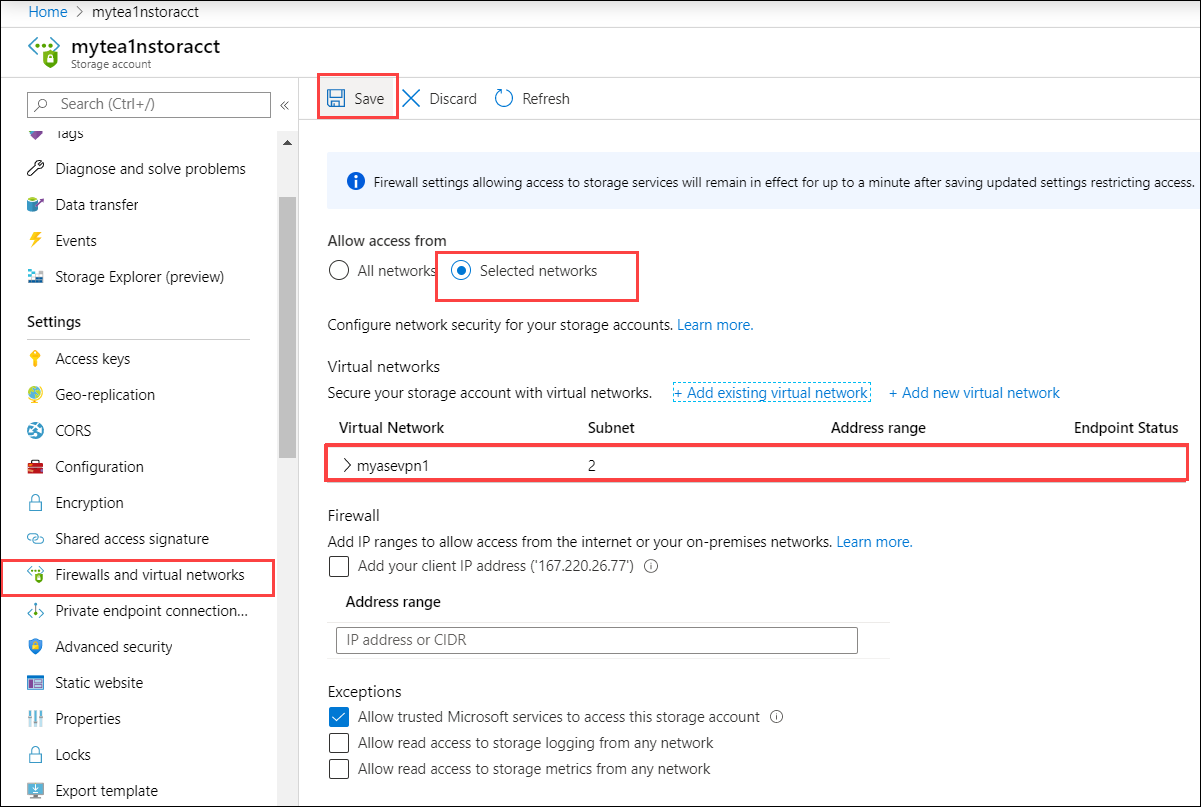Enable read access to storage logging checkbox
1201x807 pixels.
click(339, 743)
